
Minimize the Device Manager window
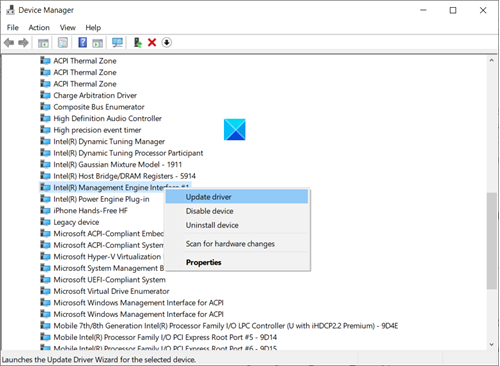coord(423,10)
